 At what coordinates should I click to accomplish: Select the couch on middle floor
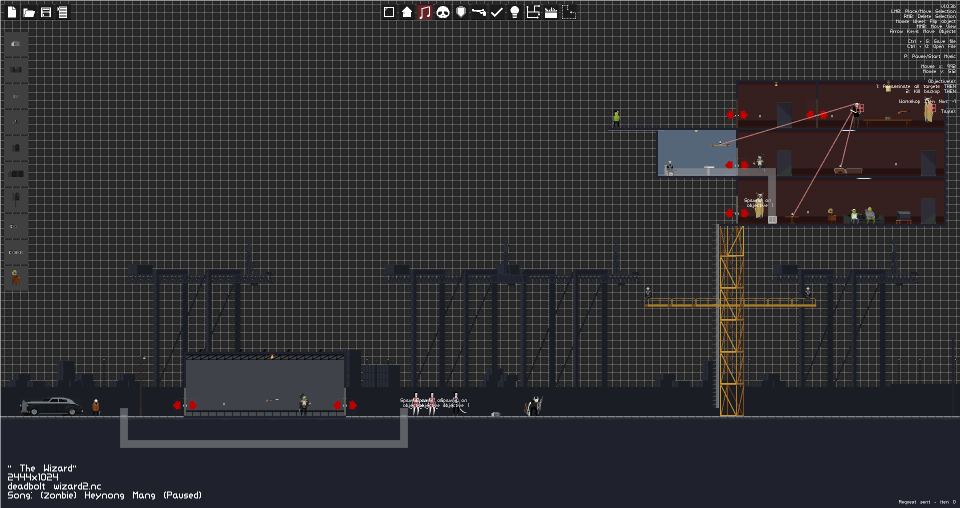point(848,171)
